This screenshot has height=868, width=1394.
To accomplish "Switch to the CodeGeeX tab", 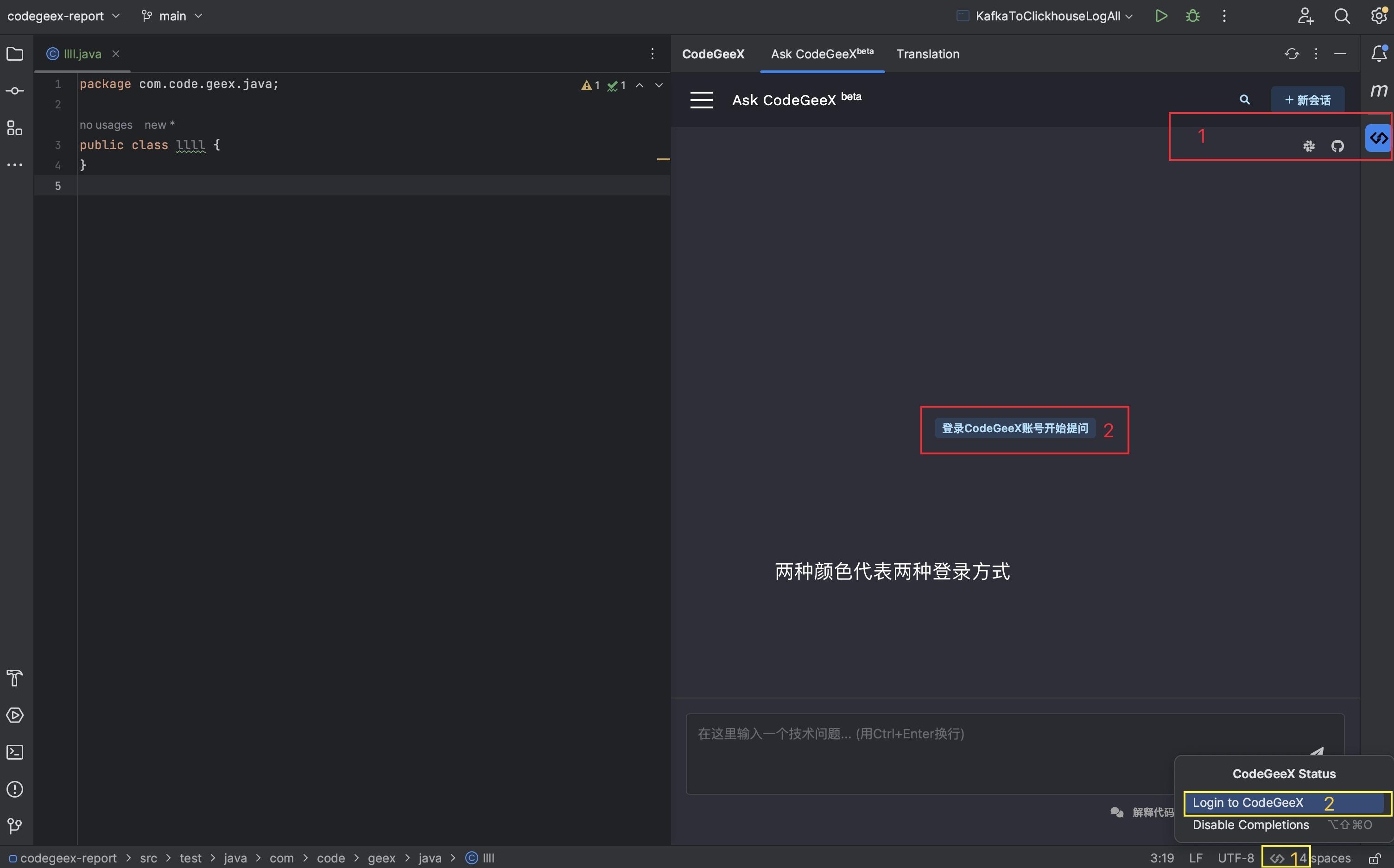I will pyautogui.click(x=713, y=53).
